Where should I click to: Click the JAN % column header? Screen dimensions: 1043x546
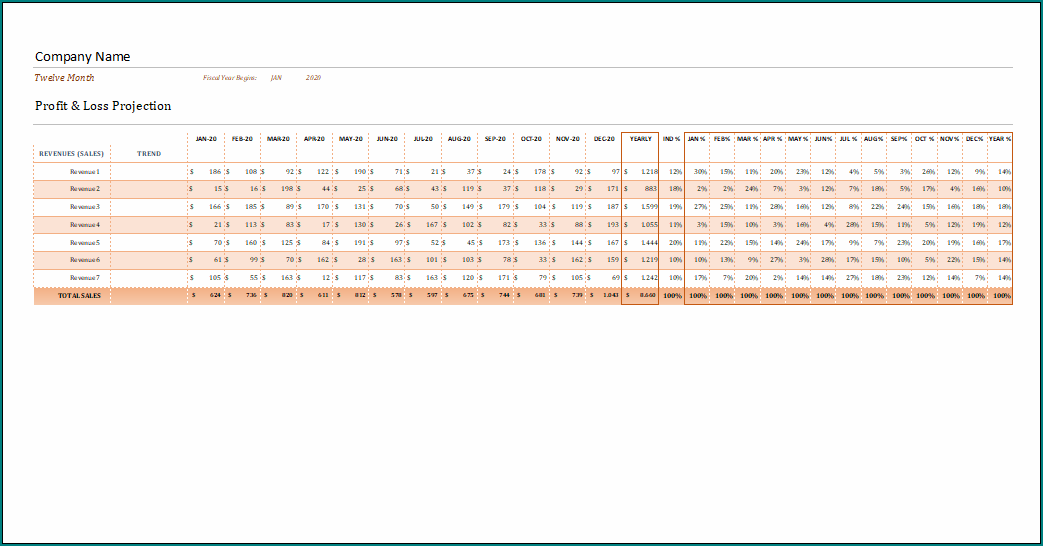click(696, 139)
